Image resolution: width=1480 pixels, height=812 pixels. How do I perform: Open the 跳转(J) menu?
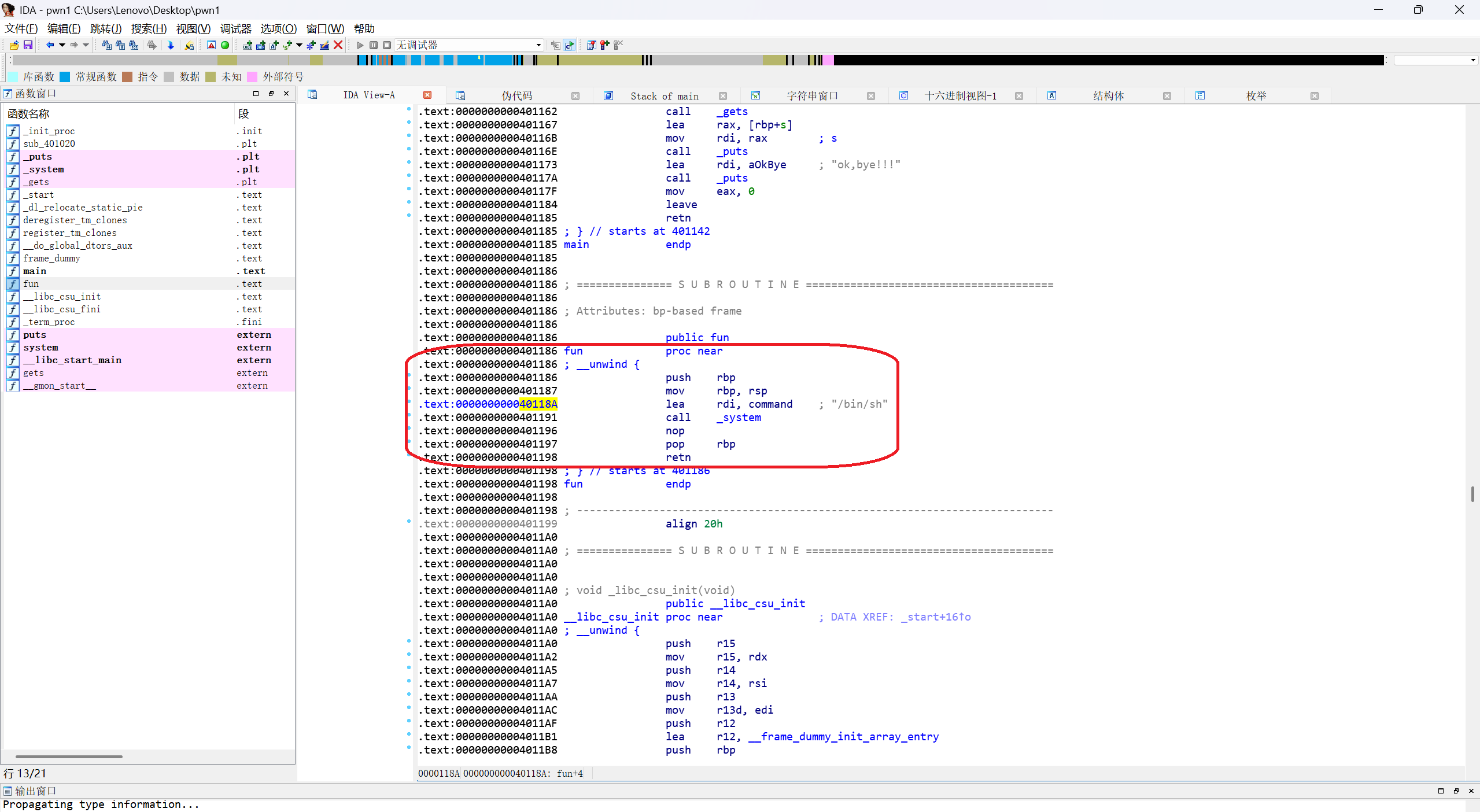(x=105, y=29)
